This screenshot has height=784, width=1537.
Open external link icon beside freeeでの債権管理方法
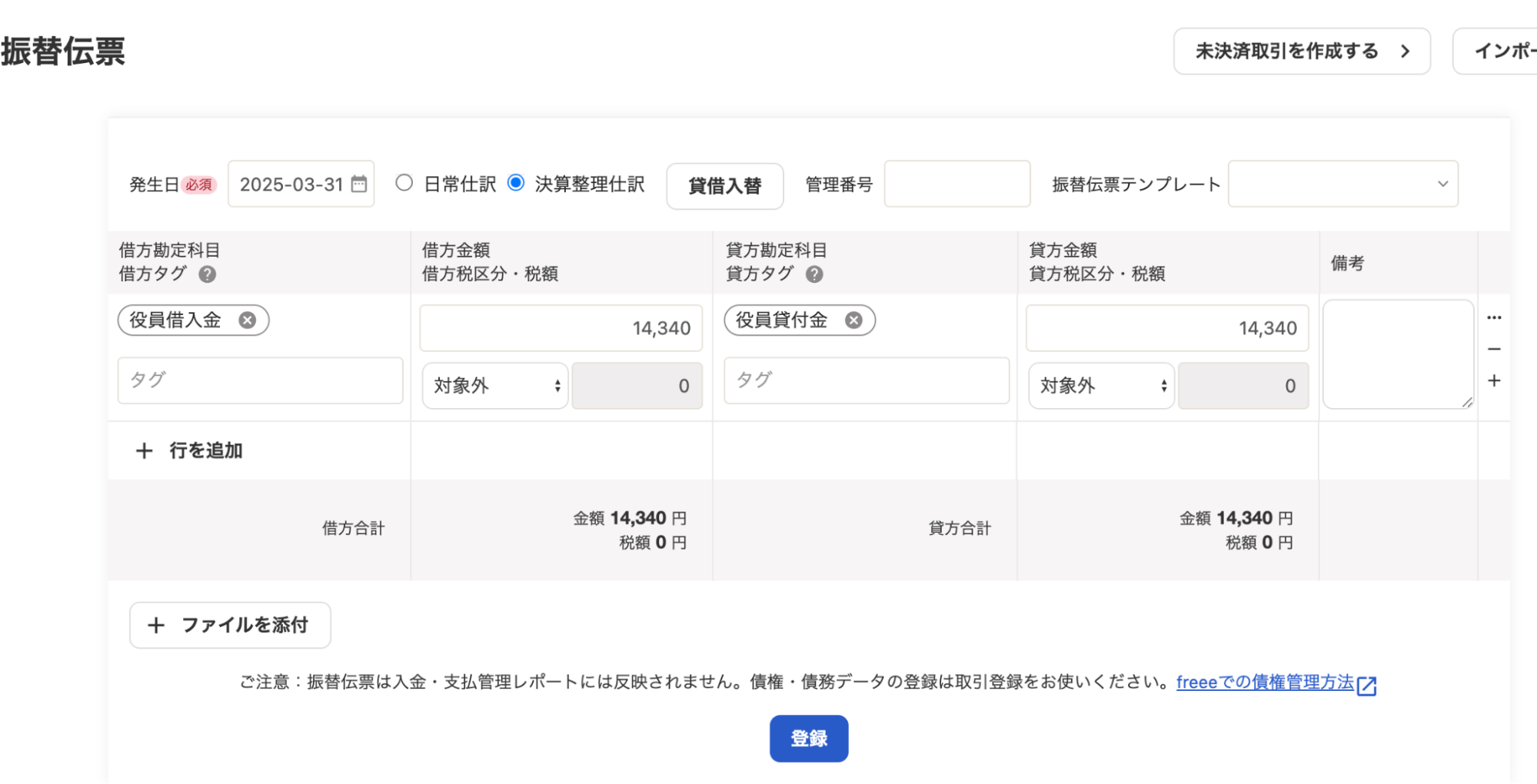click(x=1366, y=685)
